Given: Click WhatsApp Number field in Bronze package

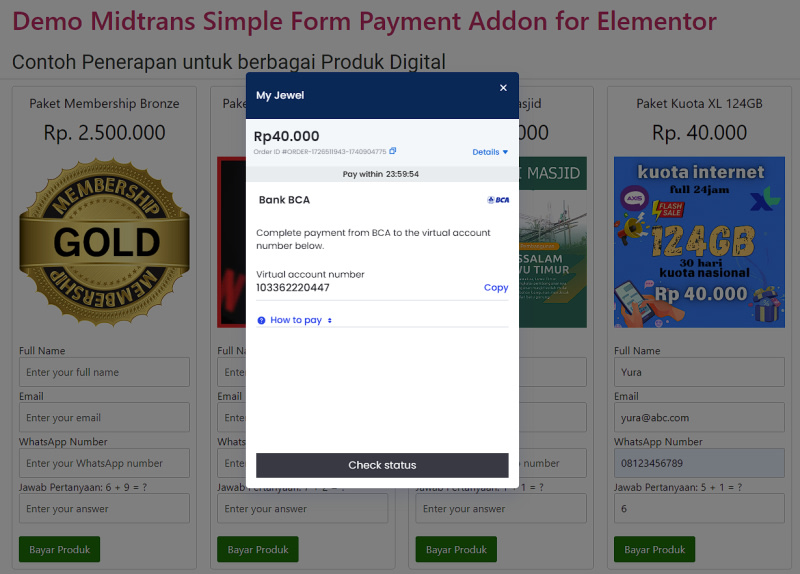Looking at the screenshot, I should [104, 463].
